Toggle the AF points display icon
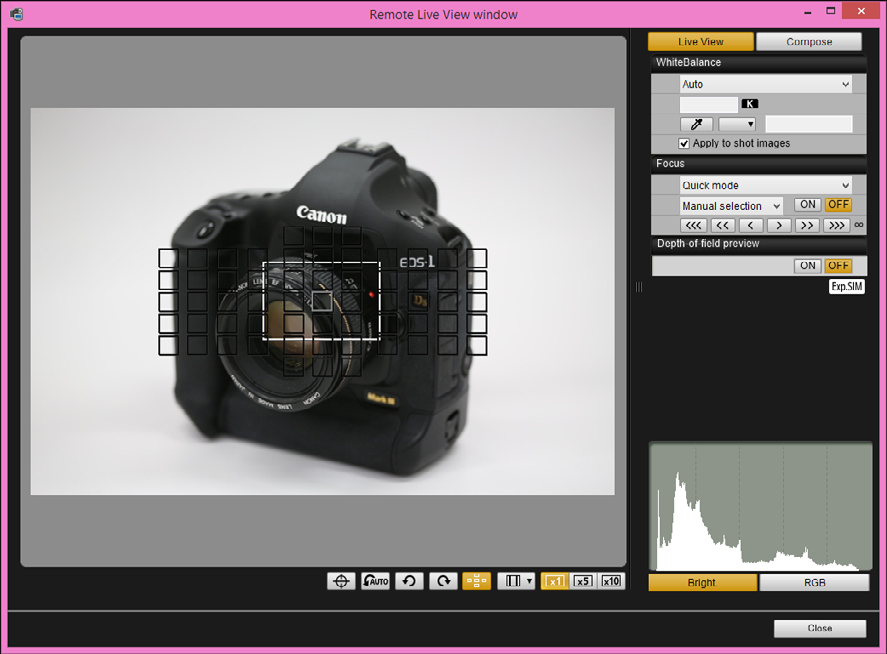The width and height of the screenshot is (887, 654). click(x=476, y=581)
